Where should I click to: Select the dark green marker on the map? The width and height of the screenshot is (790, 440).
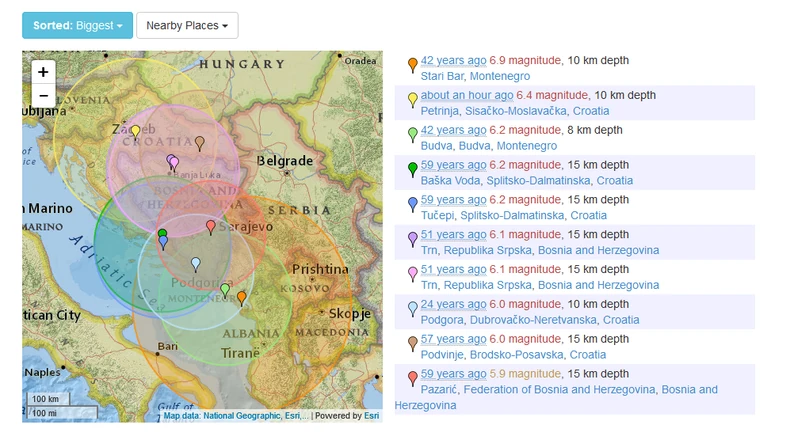coord(162,233)
